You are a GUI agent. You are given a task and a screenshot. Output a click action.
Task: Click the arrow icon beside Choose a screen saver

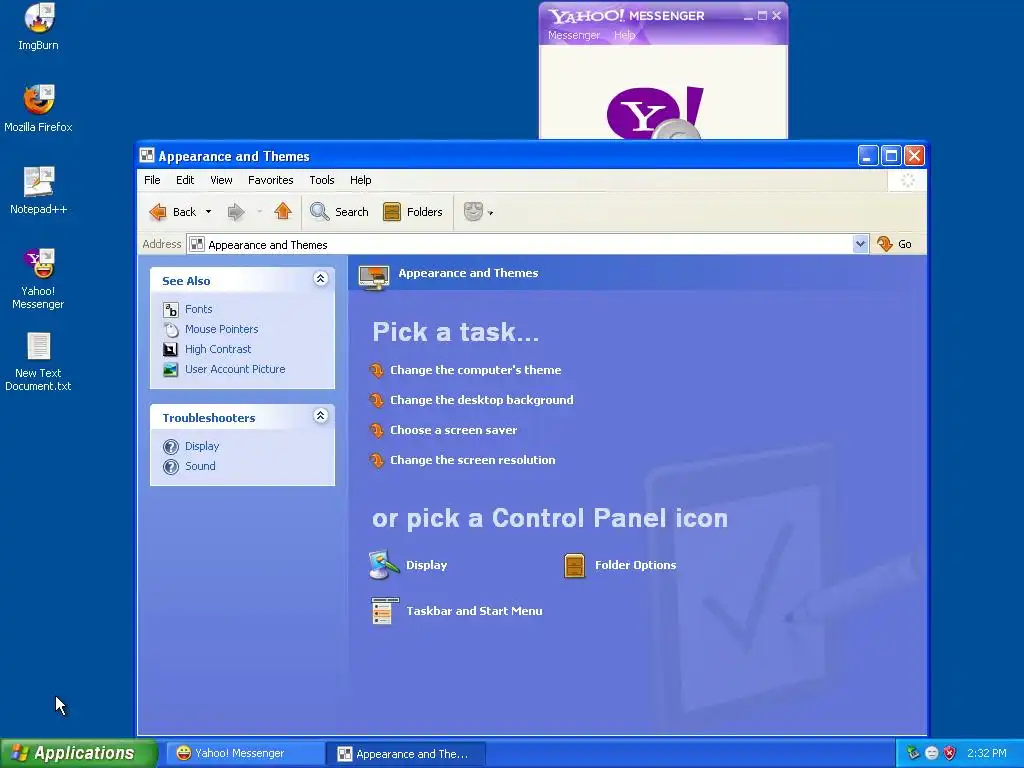(x=377, y=430)
